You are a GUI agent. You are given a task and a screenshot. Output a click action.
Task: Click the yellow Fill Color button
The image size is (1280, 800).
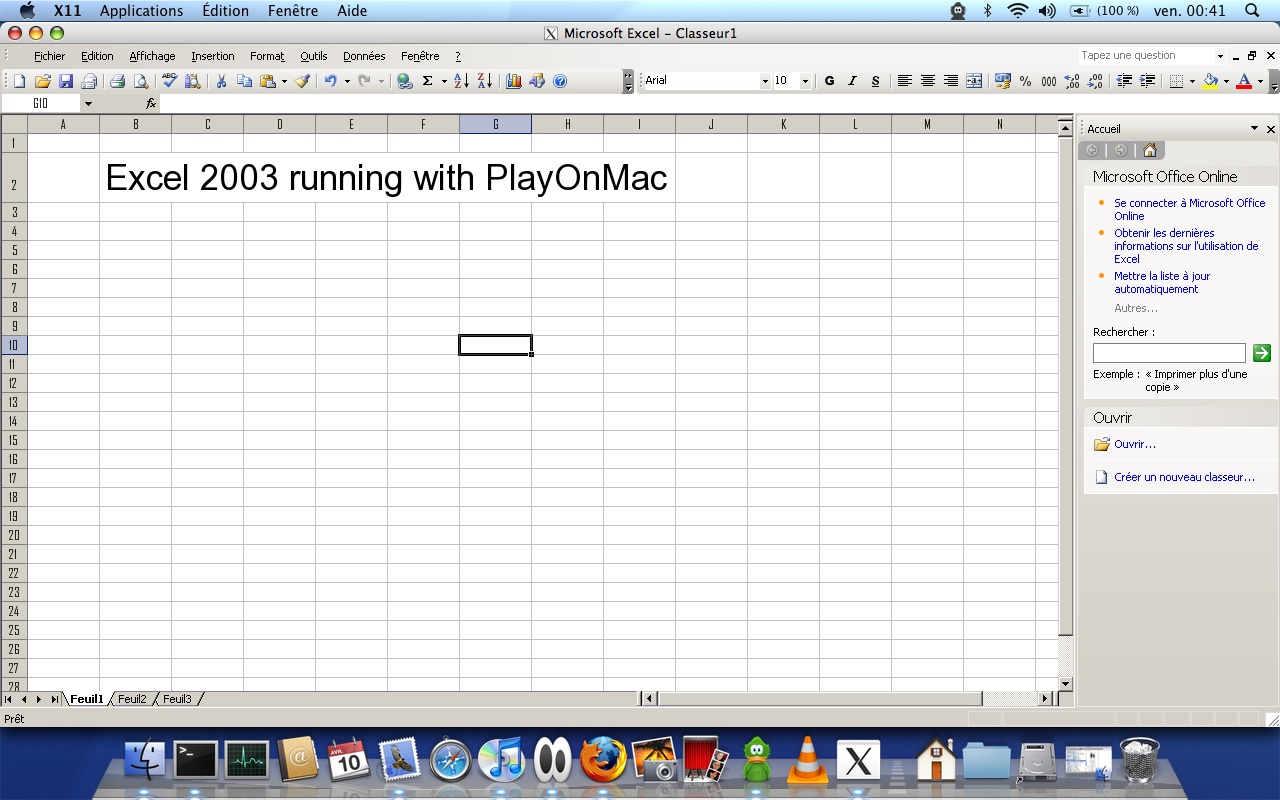[x=1211, y=81]
